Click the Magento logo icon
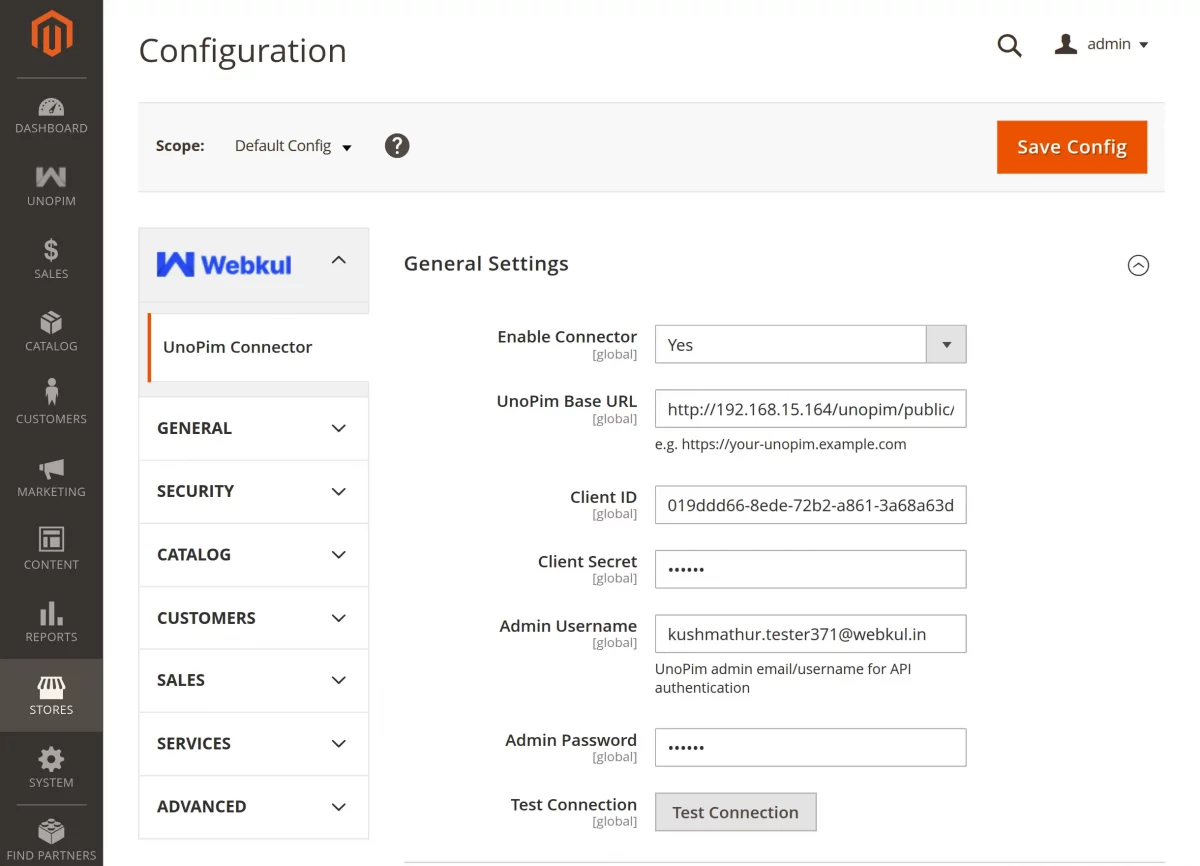Image resolution: width=1200 pixels, height=866 pixels. tap(51, 35)
